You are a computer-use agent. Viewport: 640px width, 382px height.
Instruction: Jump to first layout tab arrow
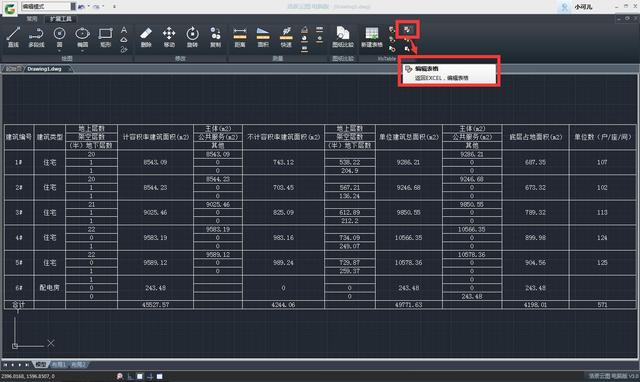[x=5, y=364]
